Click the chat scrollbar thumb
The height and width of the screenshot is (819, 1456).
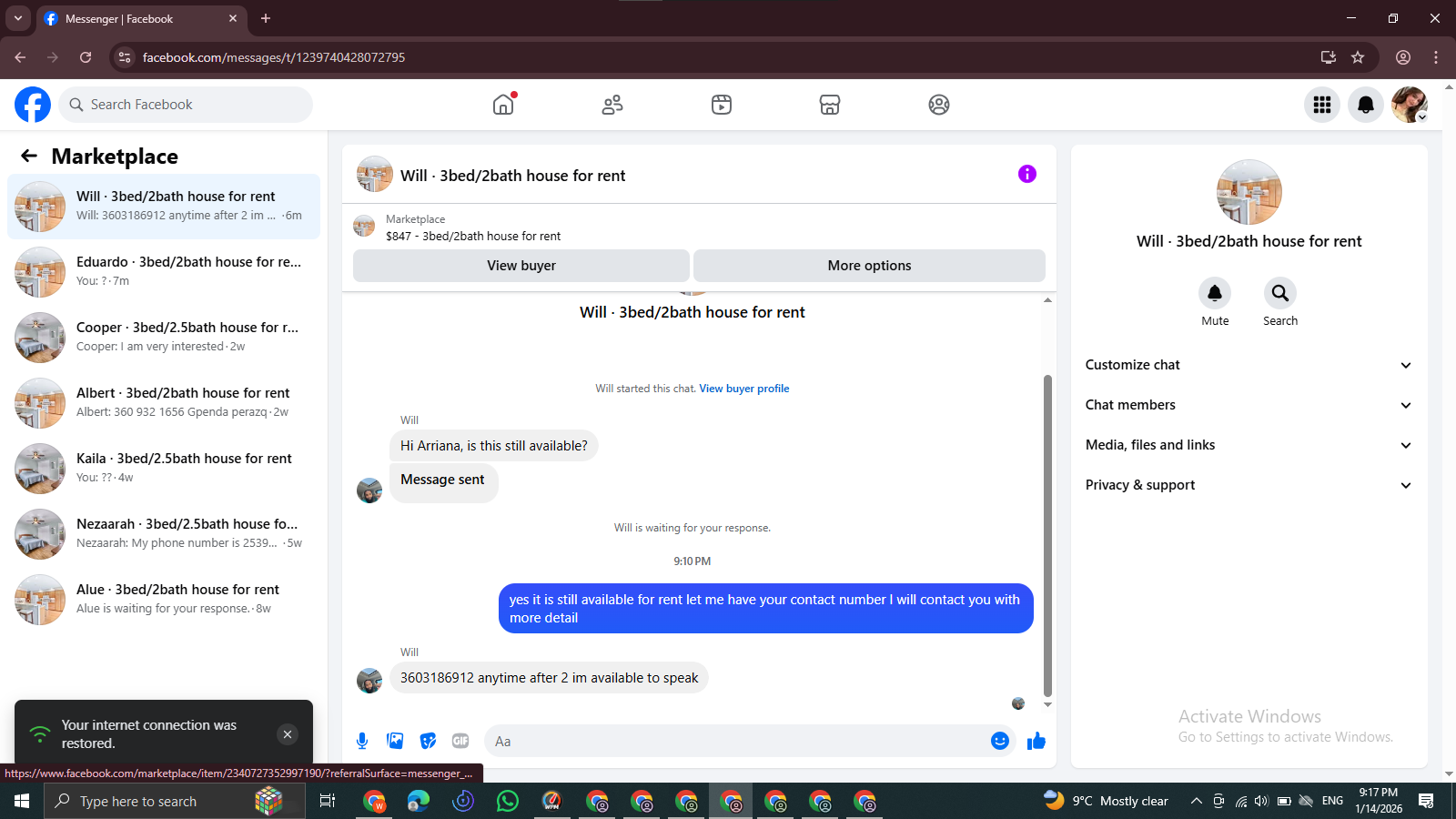click(x=1047, y=535)
